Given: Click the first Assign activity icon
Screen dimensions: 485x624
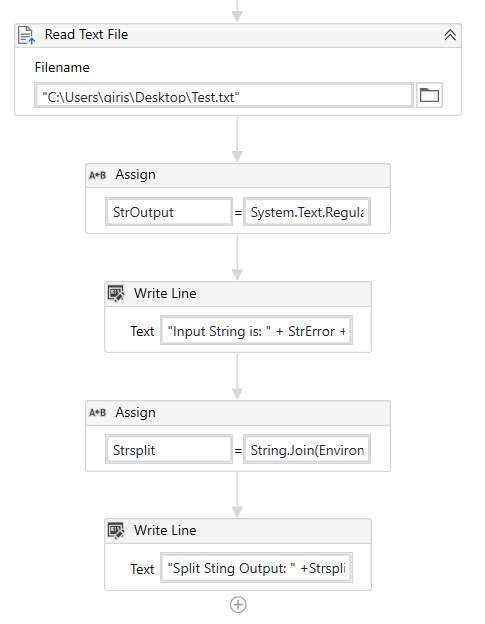Looking at the screenshot, I should (97, 175).
